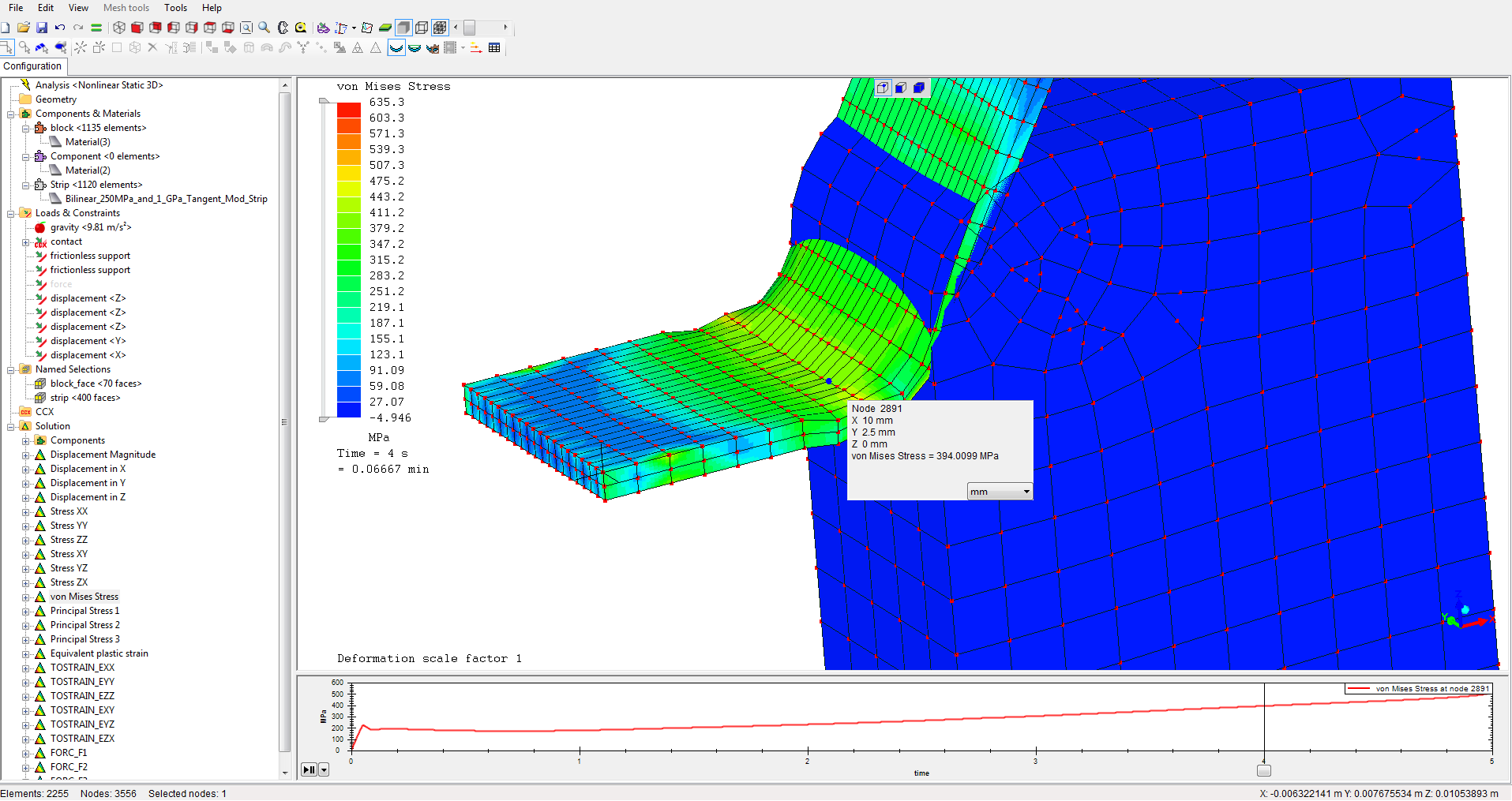Click the green solve equals icon
This screenshot has height=801, width=1512.
96,28
